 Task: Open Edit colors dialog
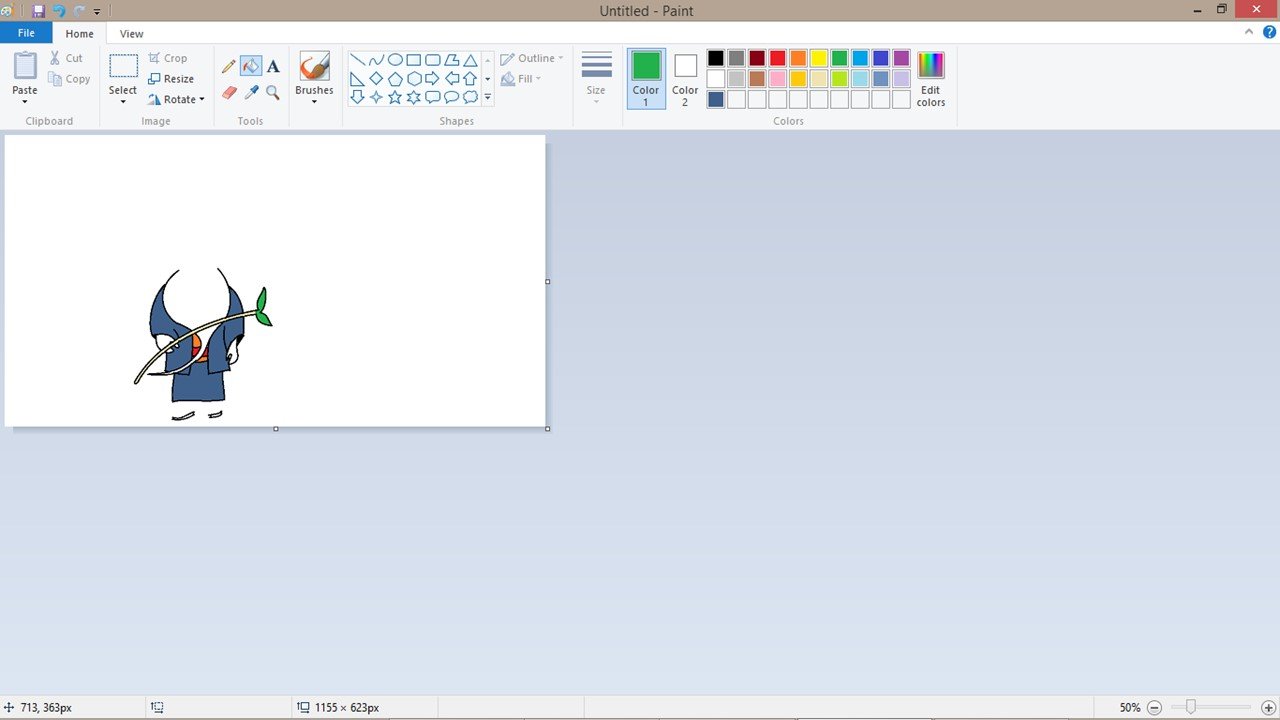tap(931, 79)
